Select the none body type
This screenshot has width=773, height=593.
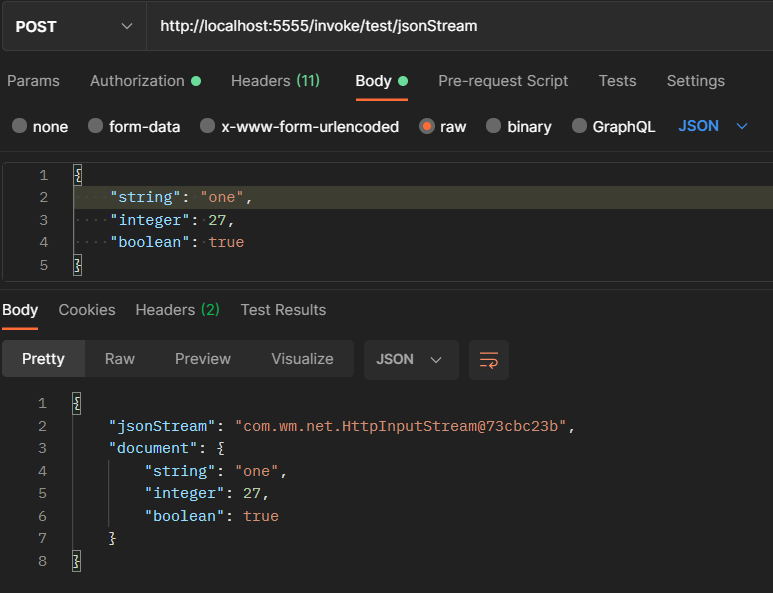click(40, 126)
